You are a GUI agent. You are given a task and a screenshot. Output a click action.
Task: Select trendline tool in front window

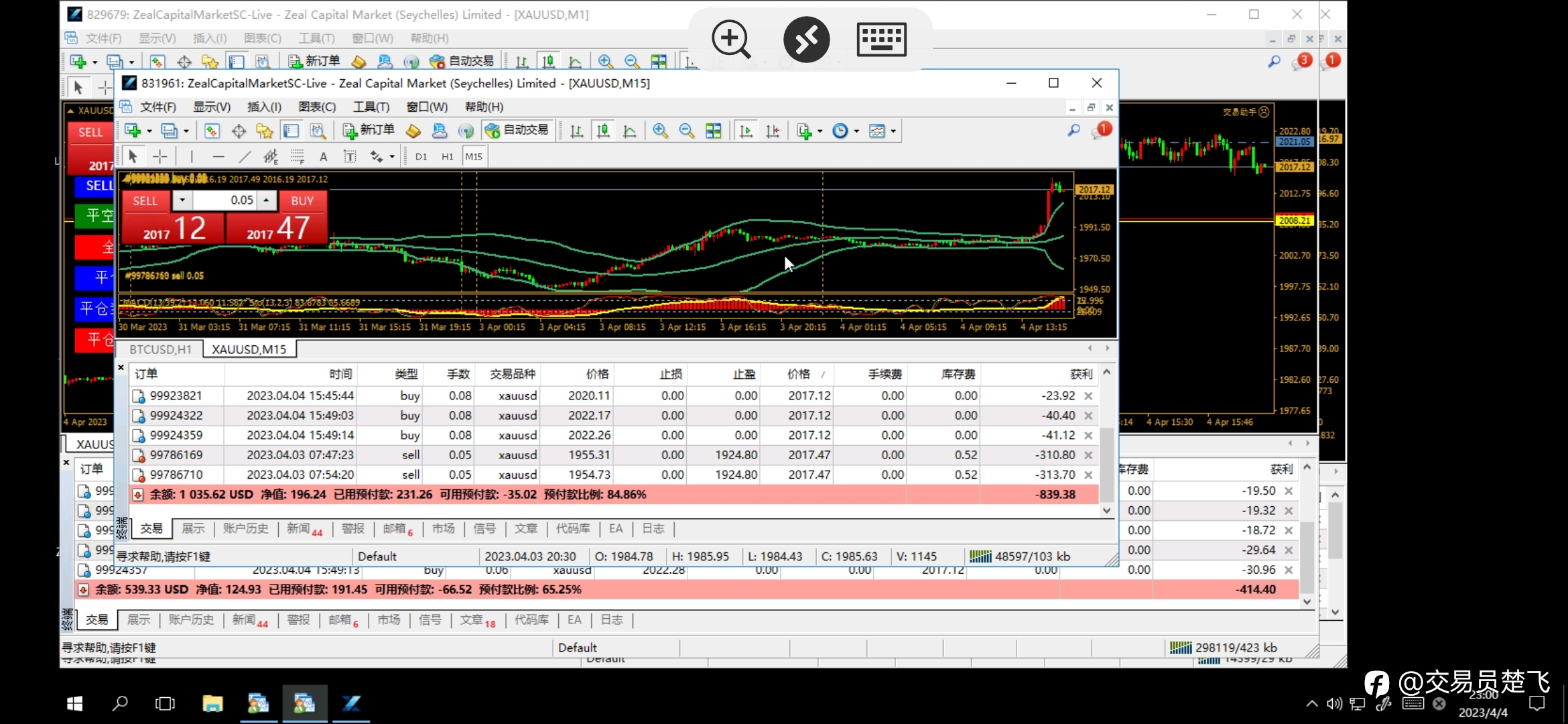pyautogui.click(x=245, y=157)
